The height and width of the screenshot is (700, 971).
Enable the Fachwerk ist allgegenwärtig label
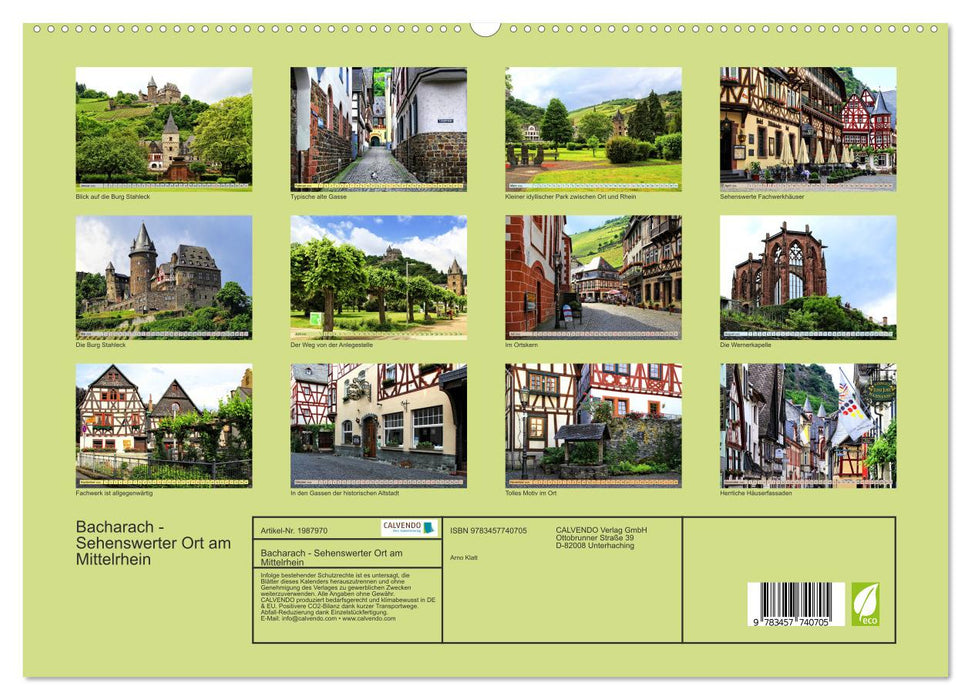click(x=113, y=491)
